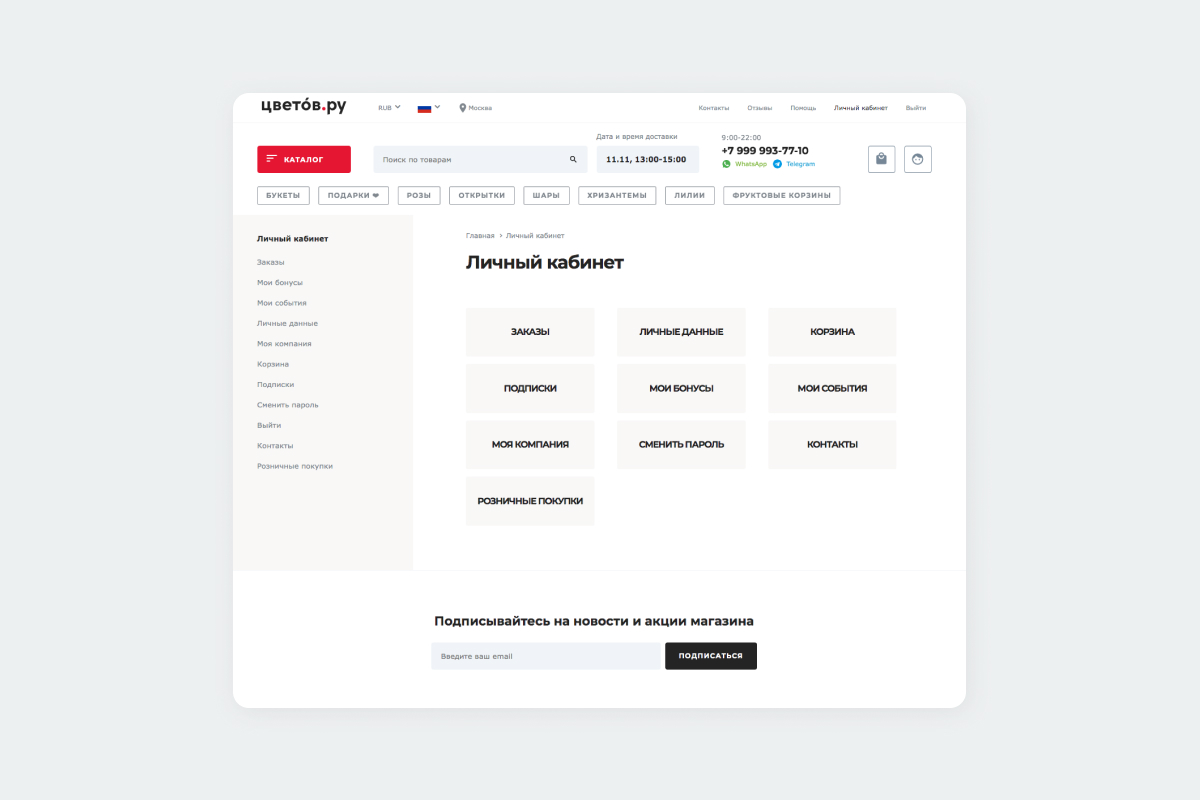Click Выйти in the sidebar
The width and height of the screenshot is (1200, 800).
click(x=269, y=425)
